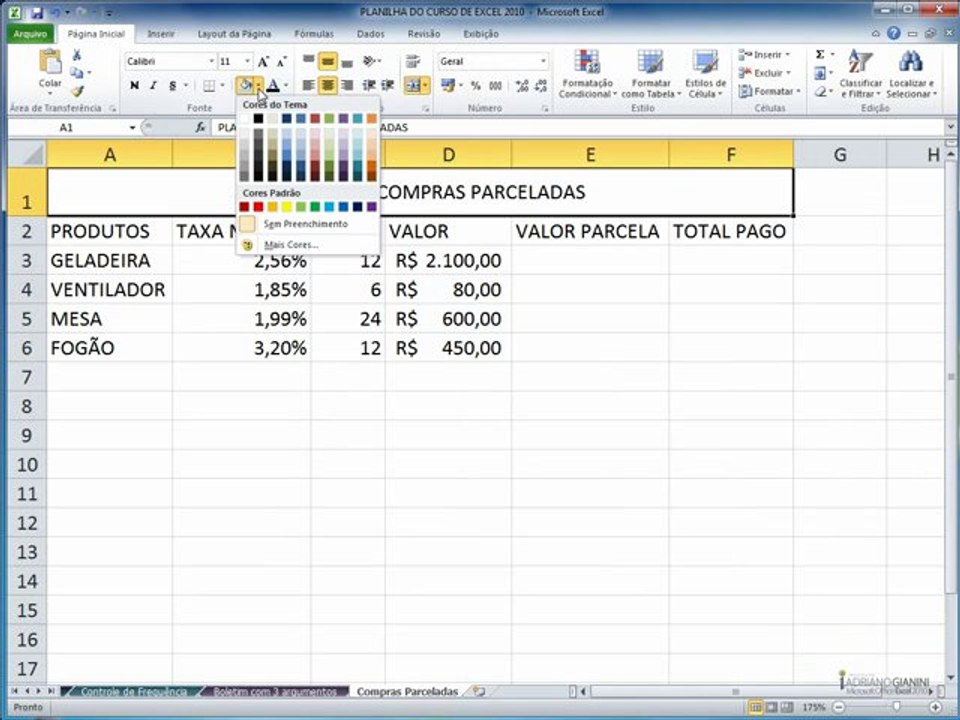Select column G header
This screenshot has height=720, width=960.
840,154
